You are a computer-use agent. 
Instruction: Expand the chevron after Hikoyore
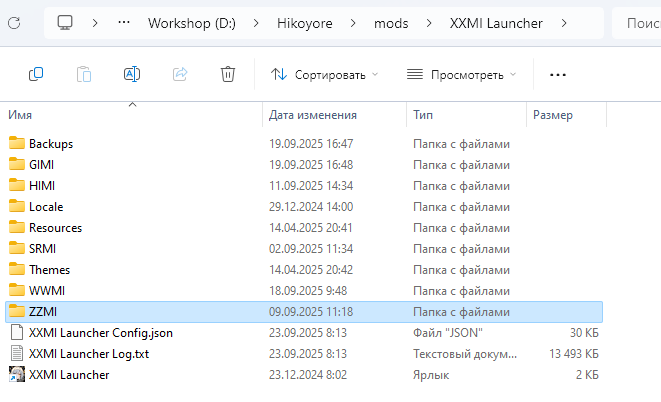coord(353,23)
